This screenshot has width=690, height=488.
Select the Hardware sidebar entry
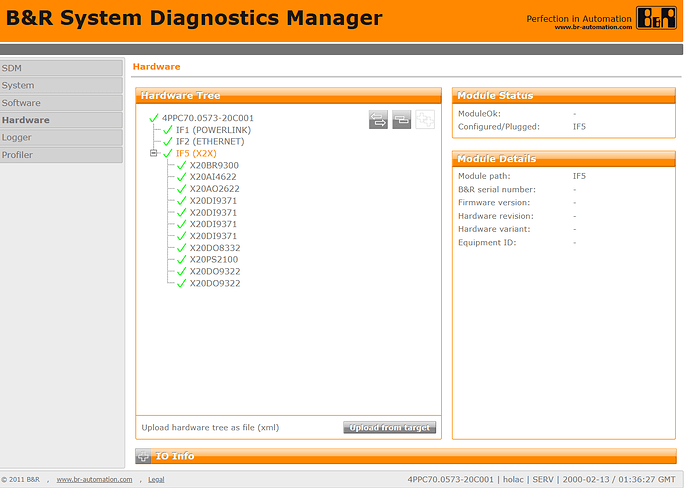[x=61, y=120]
